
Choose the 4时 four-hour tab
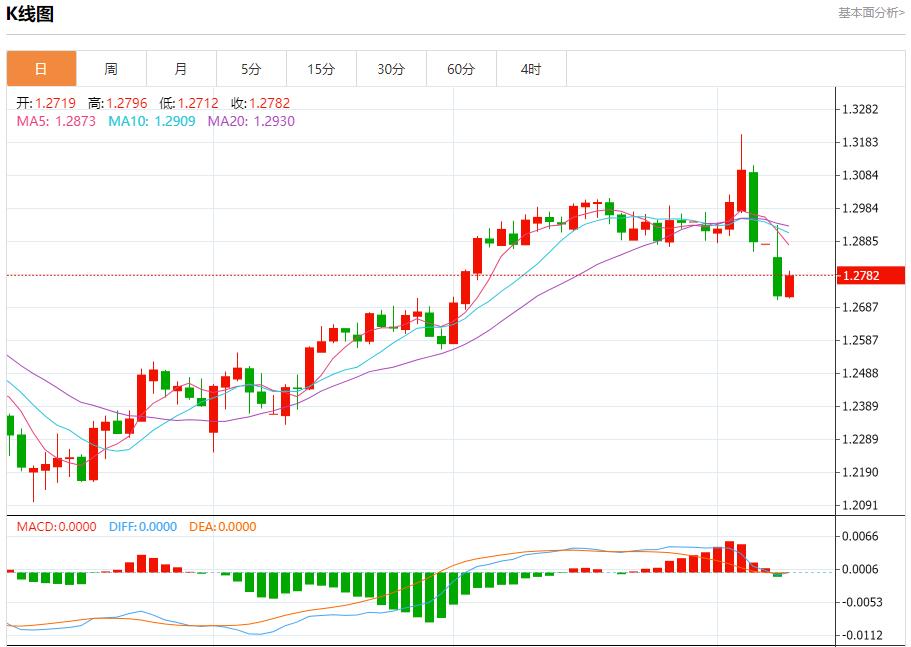pos(531,69)
